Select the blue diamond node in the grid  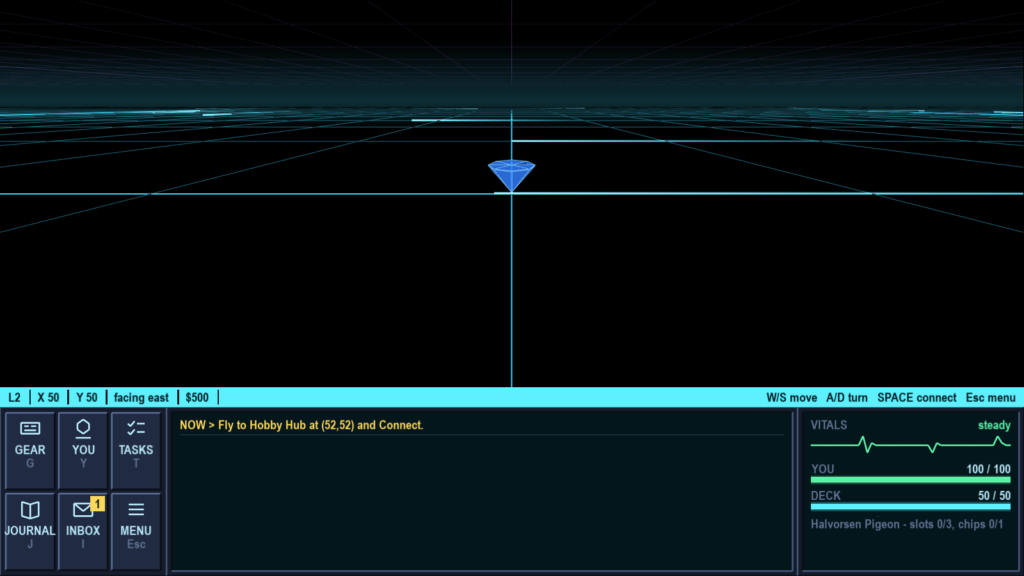(x=511, y=175)
